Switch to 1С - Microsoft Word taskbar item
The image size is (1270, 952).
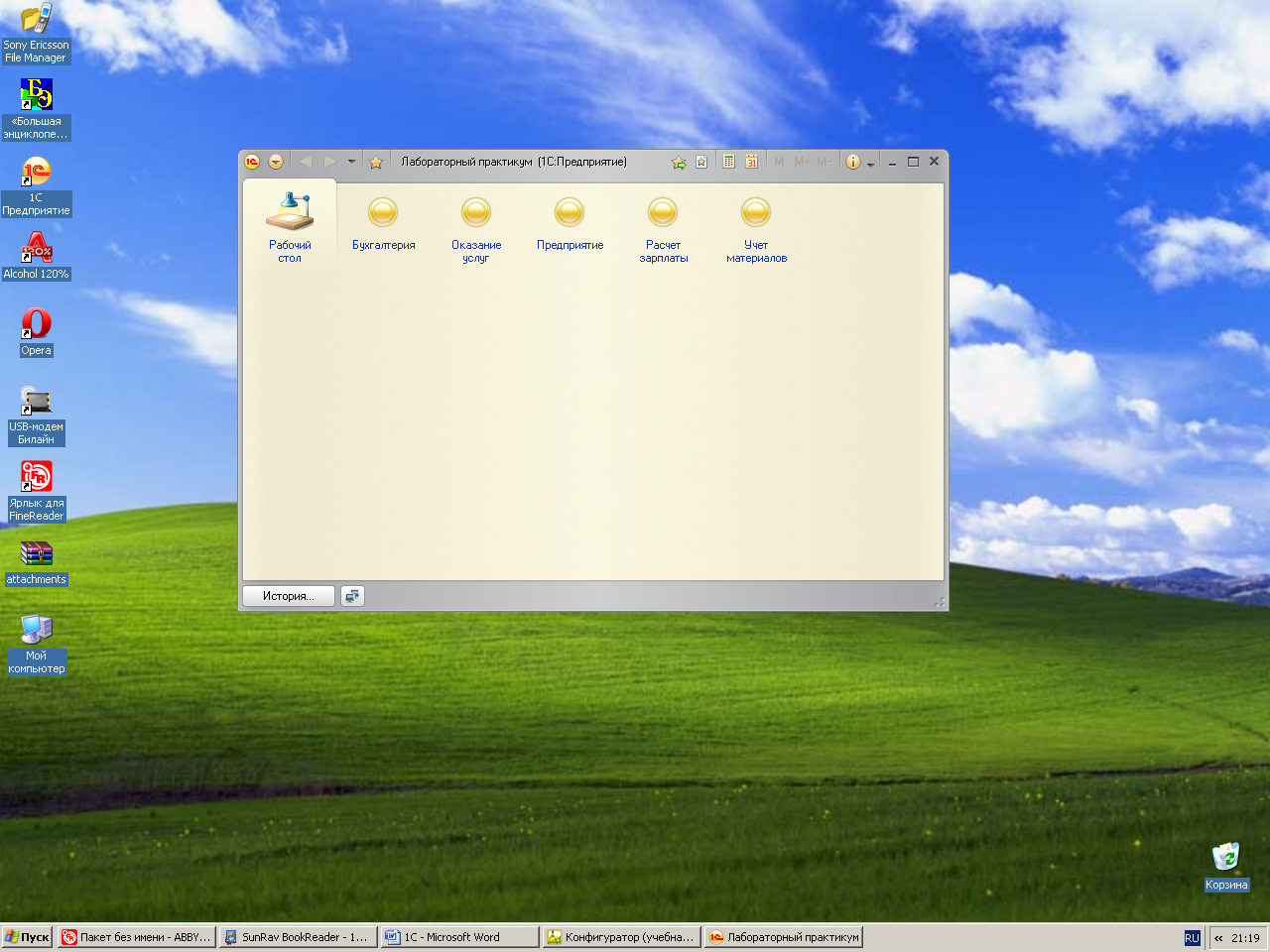[x=459, y=937]
